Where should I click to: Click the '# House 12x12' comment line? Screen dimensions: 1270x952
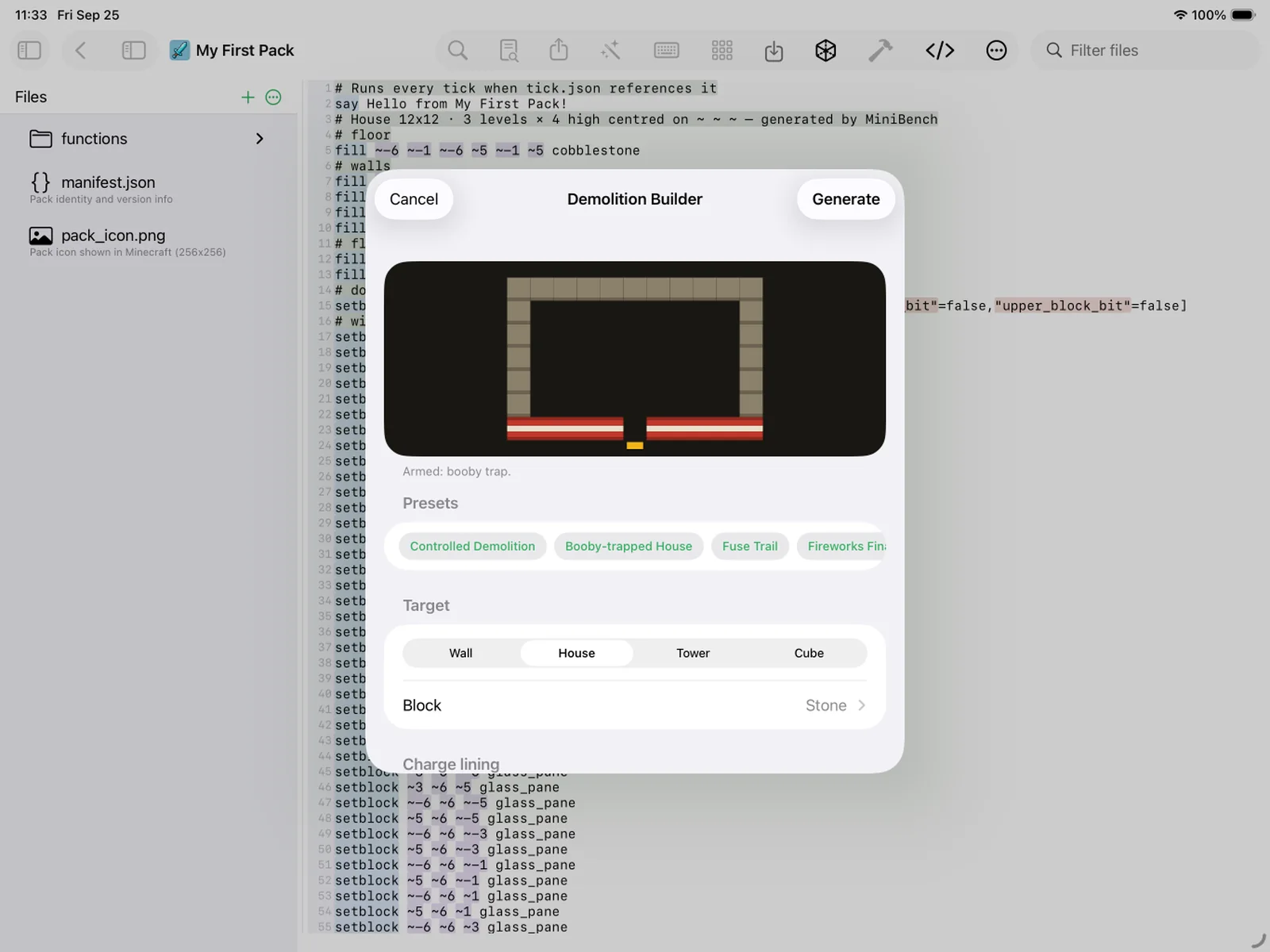click(636, 120)
